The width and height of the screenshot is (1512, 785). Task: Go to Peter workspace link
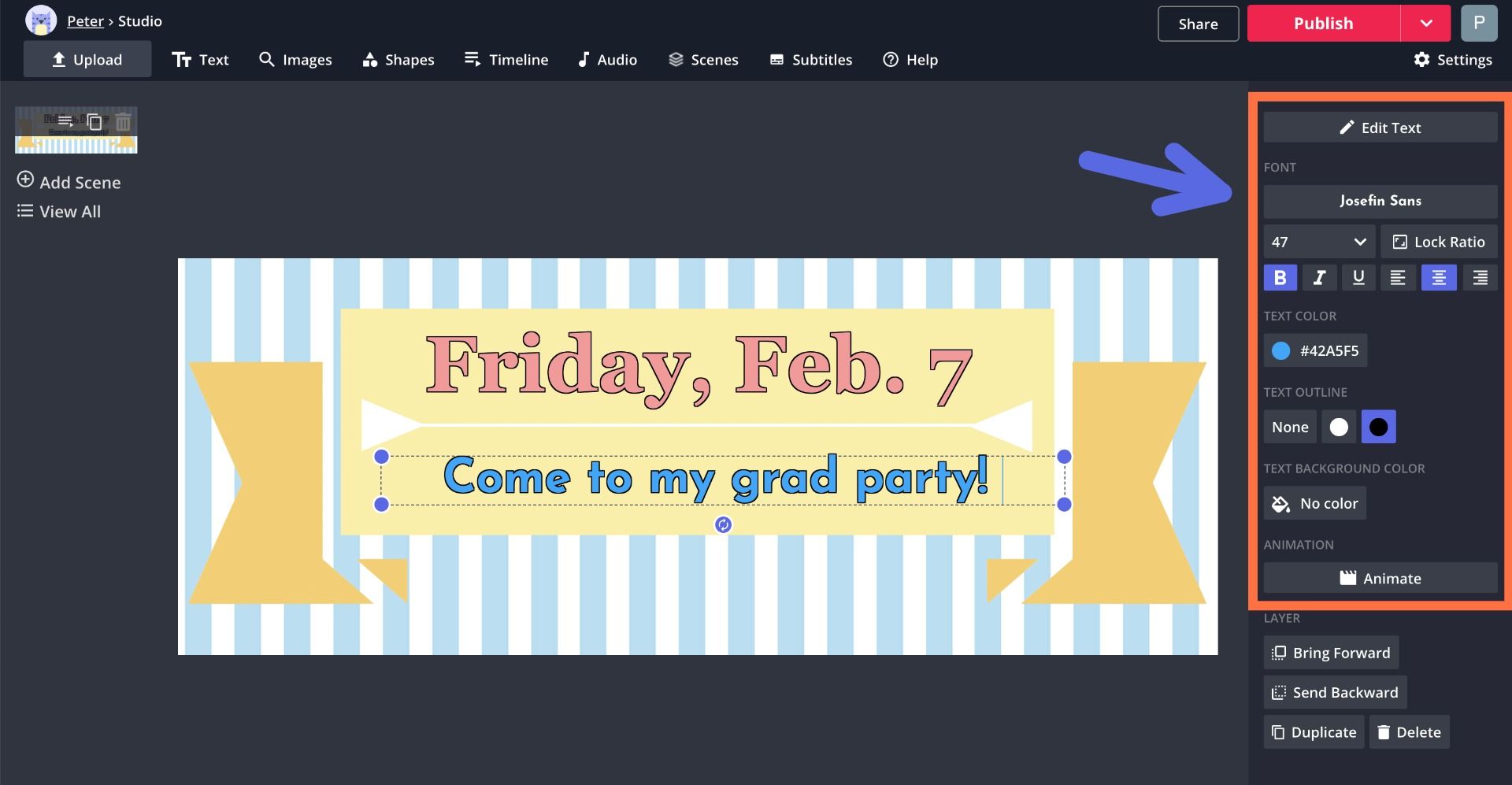[85, 21]
